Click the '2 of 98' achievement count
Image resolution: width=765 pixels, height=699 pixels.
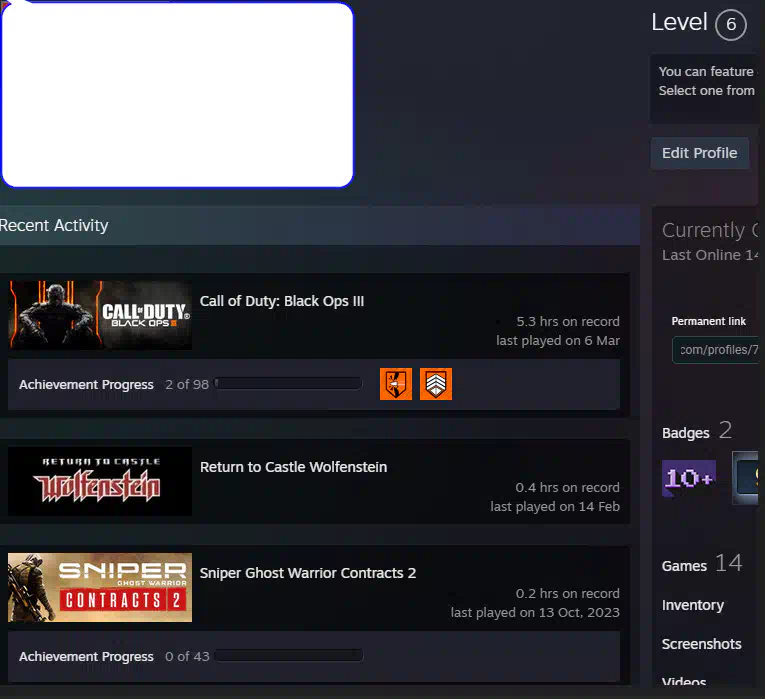point(187,385)
